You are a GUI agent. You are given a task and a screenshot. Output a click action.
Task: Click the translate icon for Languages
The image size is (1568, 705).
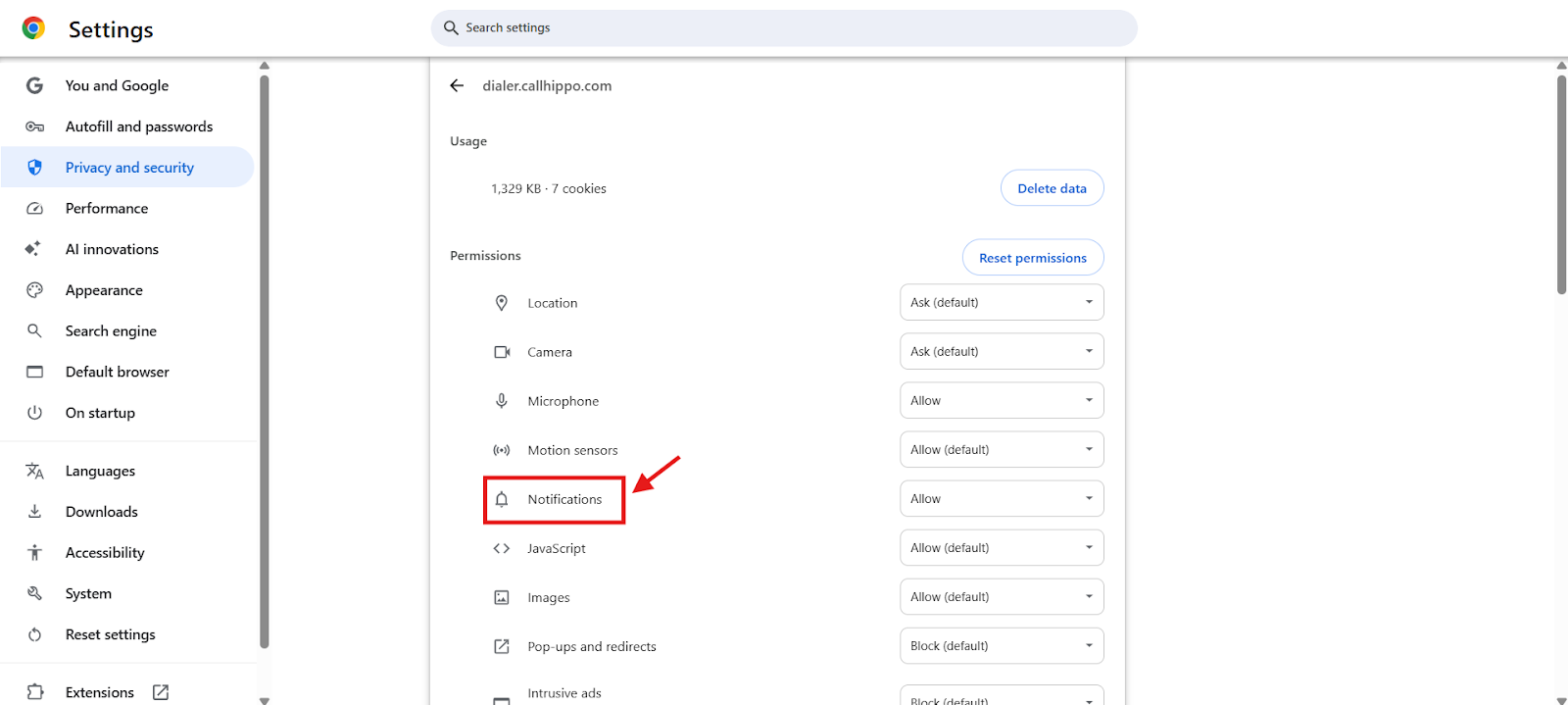click(34, 471)
